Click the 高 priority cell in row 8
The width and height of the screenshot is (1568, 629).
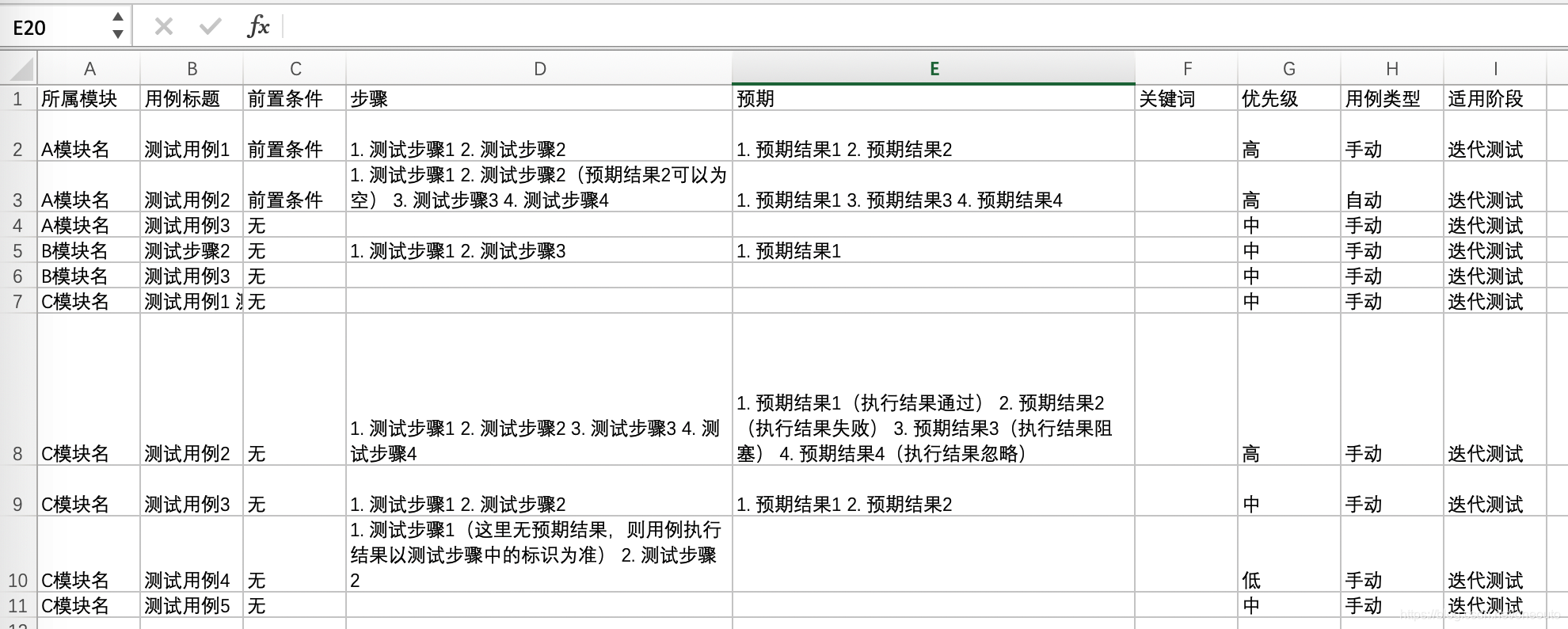pos(1289,390)
